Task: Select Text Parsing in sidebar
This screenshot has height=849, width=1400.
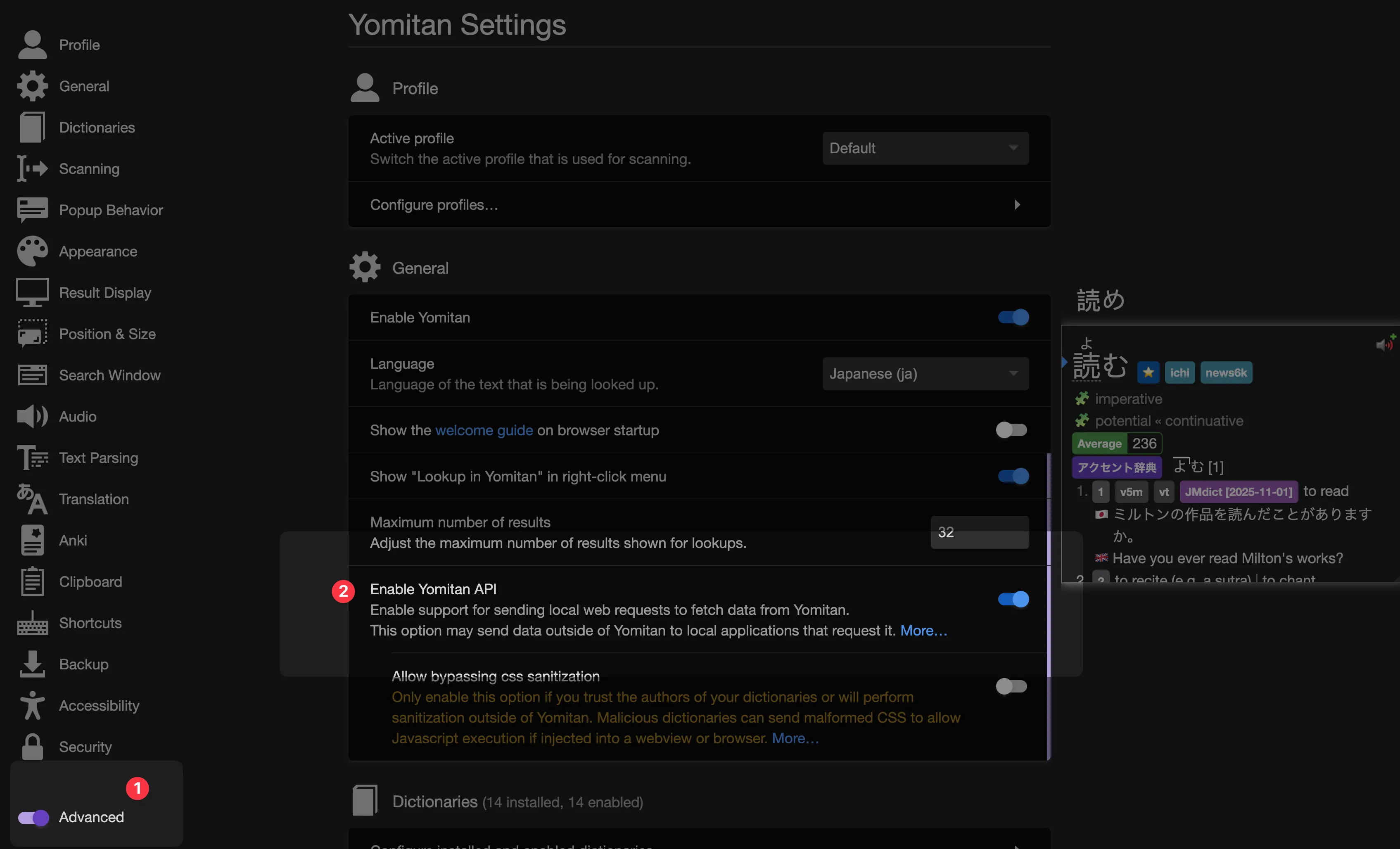Action: (99, 458)
